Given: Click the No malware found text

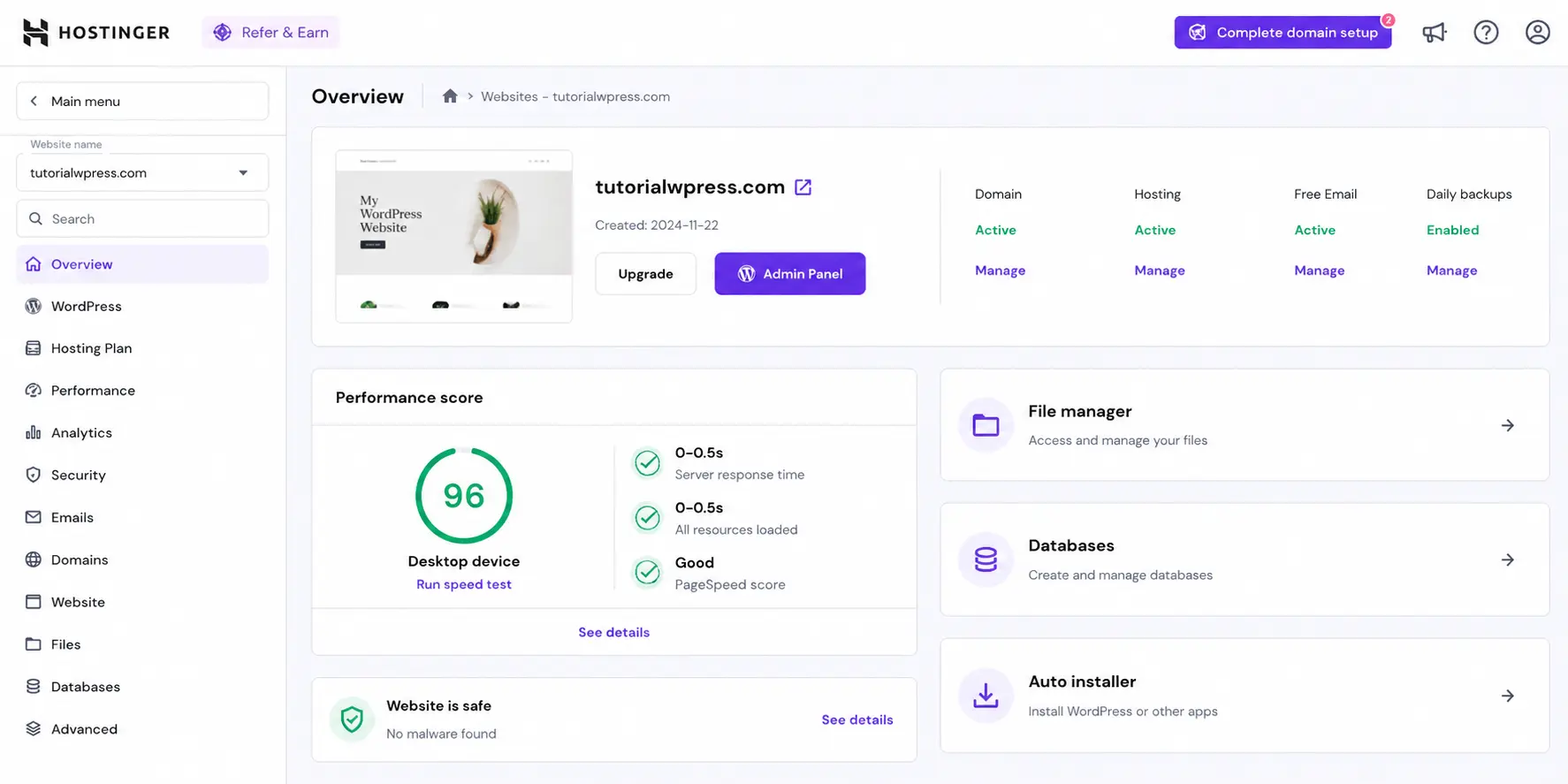Looking at the screenshot, I should (x=441, y=734).
